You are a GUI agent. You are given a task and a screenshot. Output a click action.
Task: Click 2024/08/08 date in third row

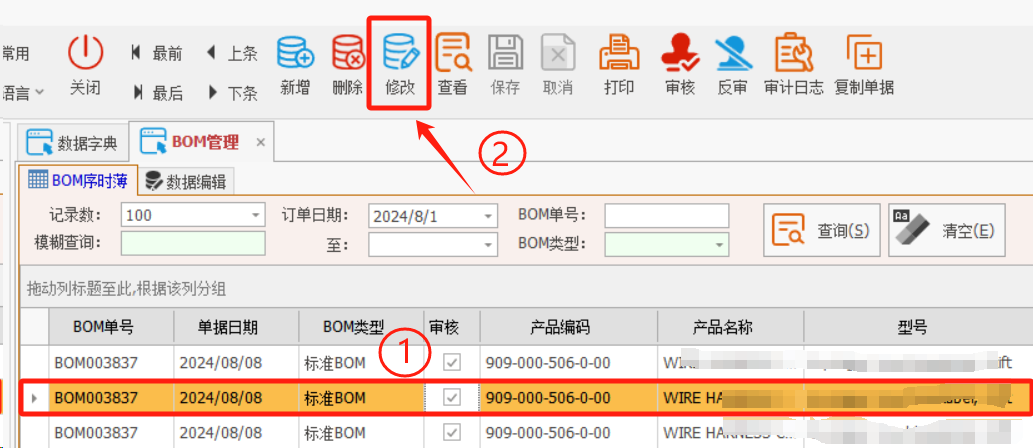pos(236,433)
